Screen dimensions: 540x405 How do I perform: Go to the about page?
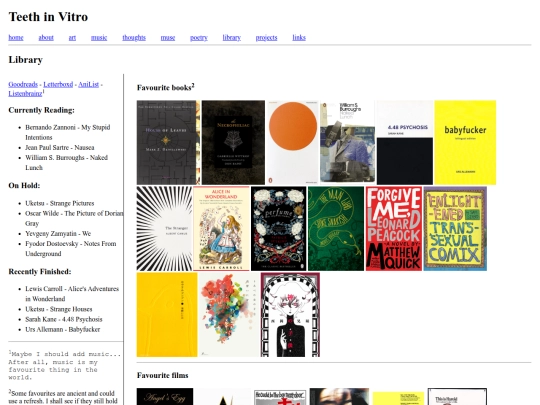pos(46,38)
